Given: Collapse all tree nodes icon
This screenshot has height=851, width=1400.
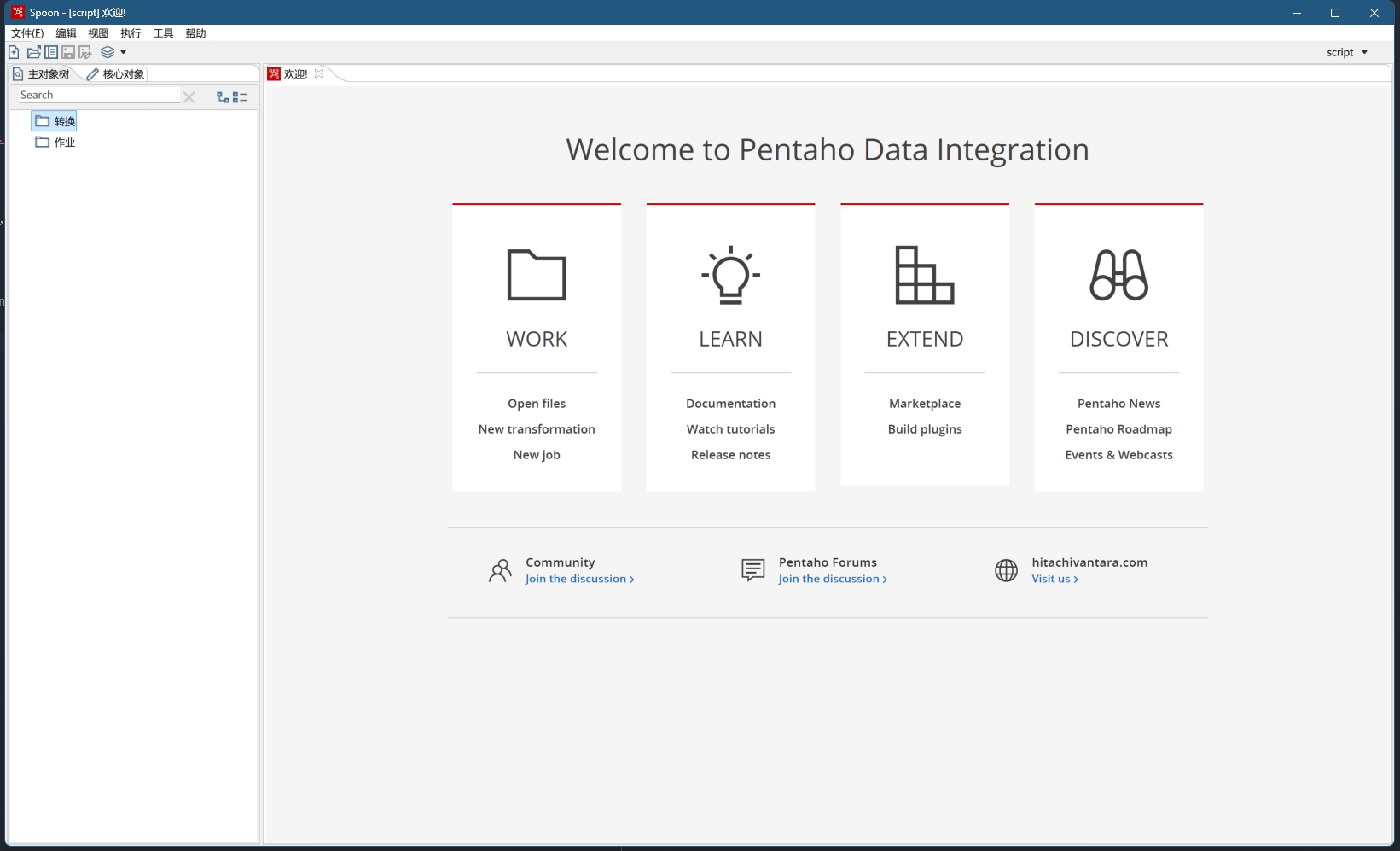Looking at the screenshot, I should click(x=240, y=97).
